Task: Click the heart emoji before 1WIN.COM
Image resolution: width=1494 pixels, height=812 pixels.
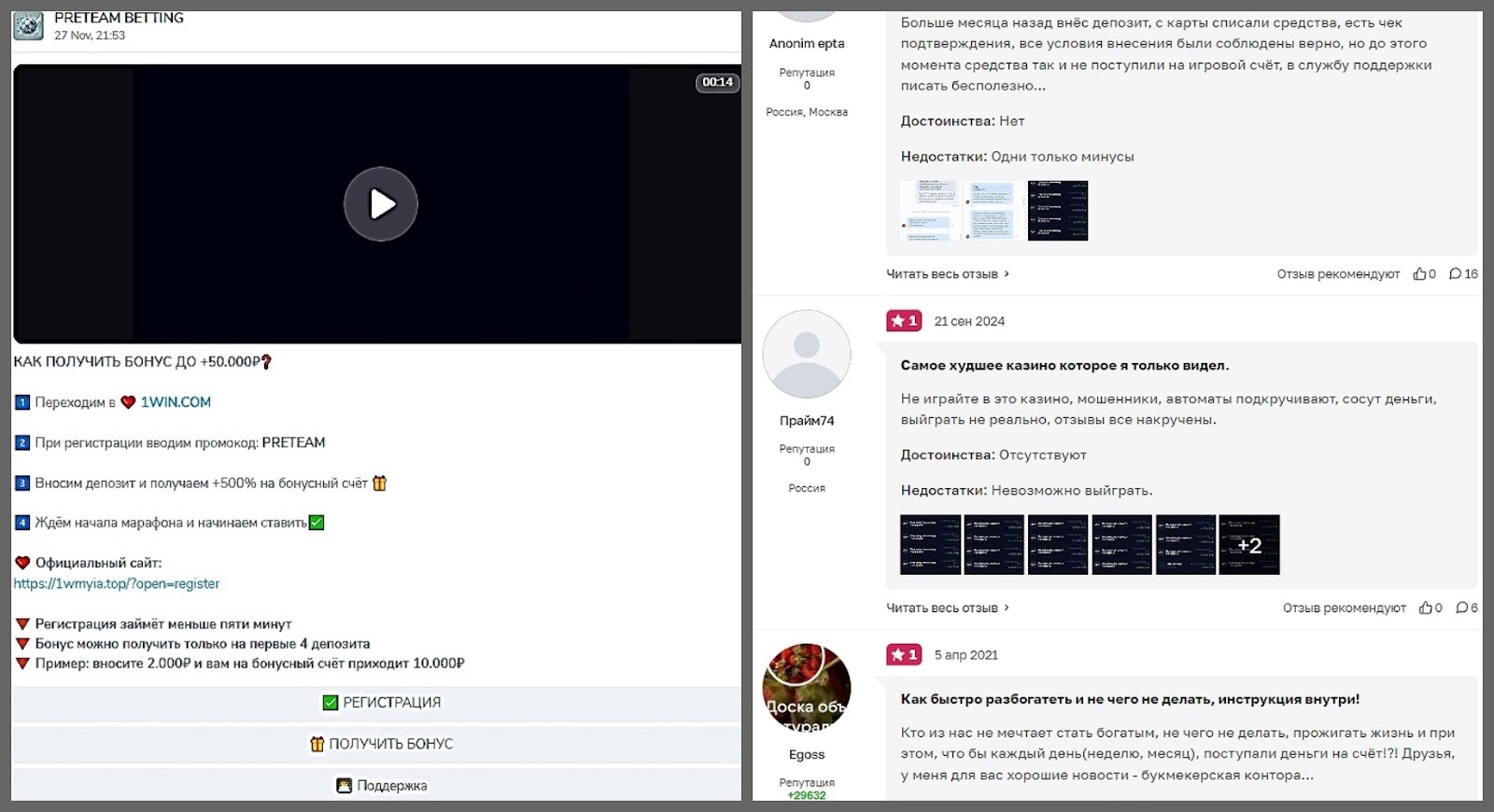Action: click(129, 402)
